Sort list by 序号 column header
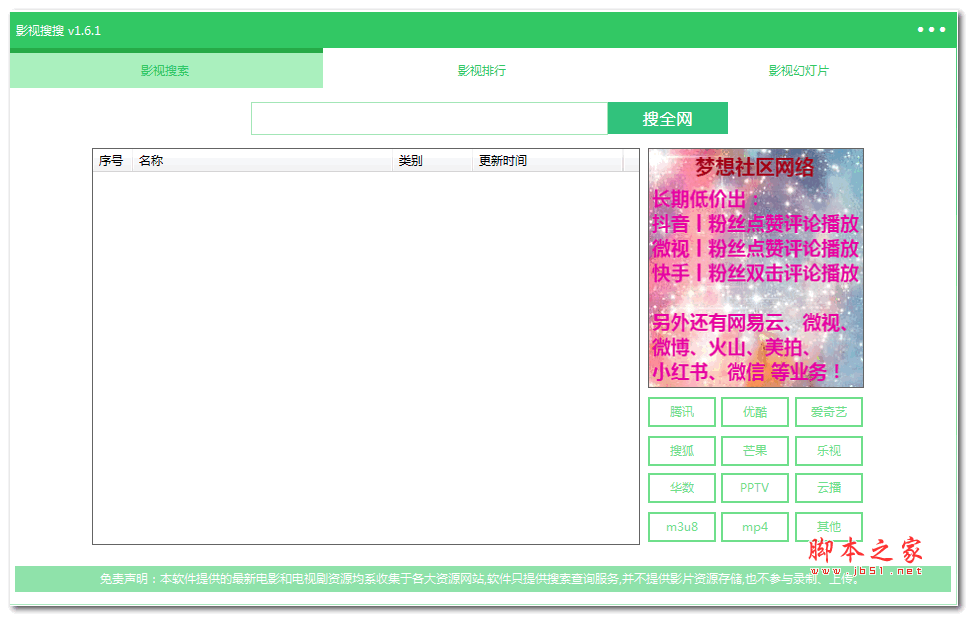 [112, 161]
